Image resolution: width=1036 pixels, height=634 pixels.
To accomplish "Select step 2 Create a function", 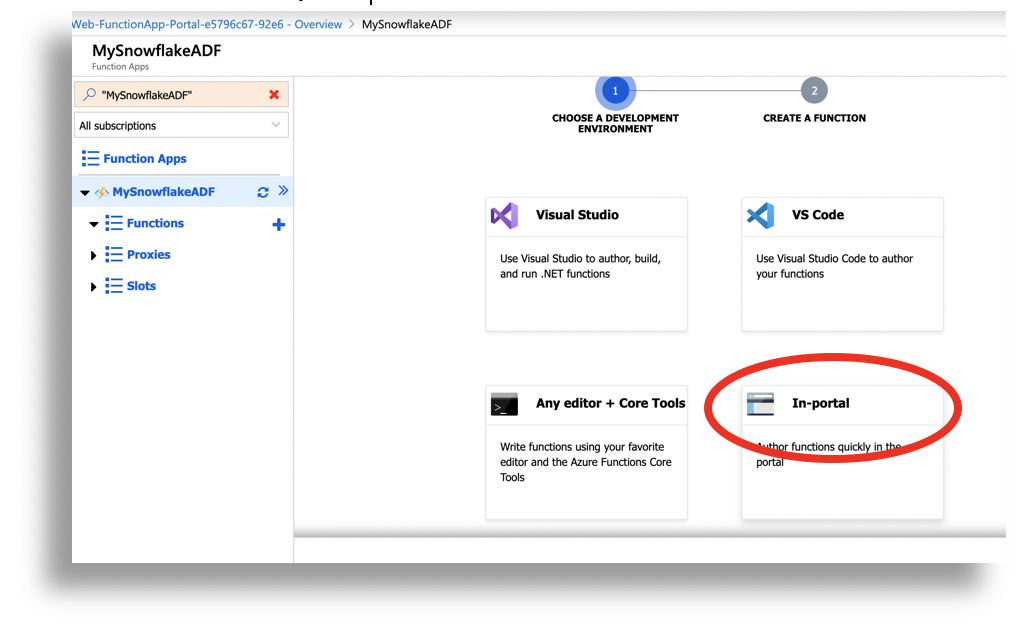I will coord(814,90).
